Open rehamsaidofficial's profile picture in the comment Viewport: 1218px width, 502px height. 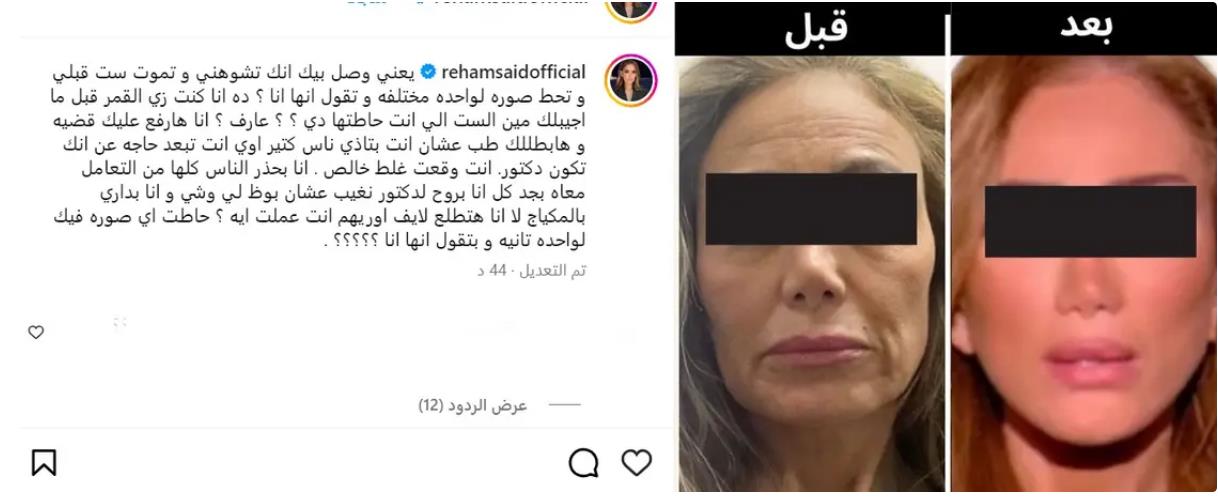tap(631, 82)
